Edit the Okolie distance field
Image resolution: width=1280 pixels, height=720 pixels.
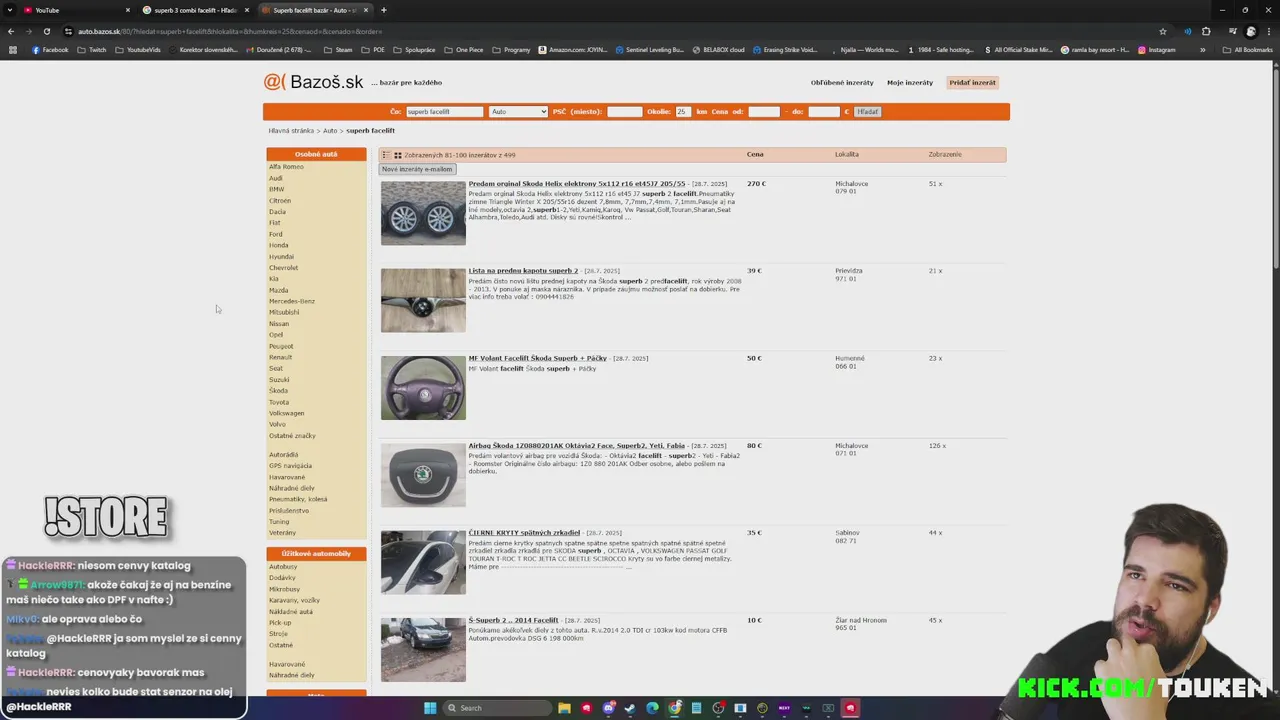(683, 112)
